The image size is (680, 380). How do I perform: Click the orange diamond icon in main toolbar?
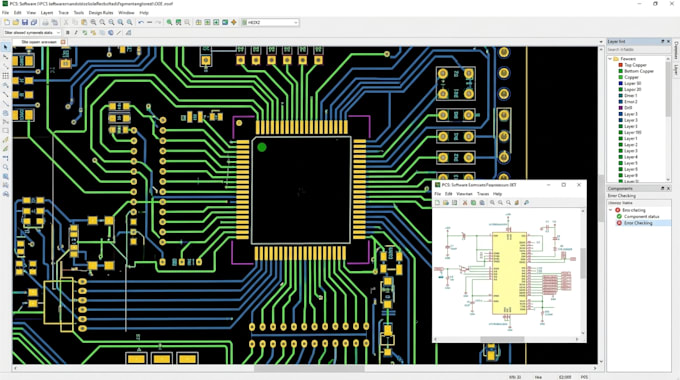[234, 22]
